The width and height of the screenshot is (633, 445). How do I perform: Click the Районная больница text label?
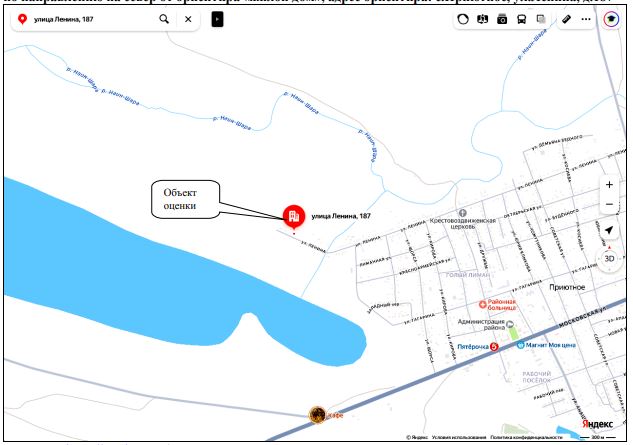pyautogui.click(x=502, y=304)
